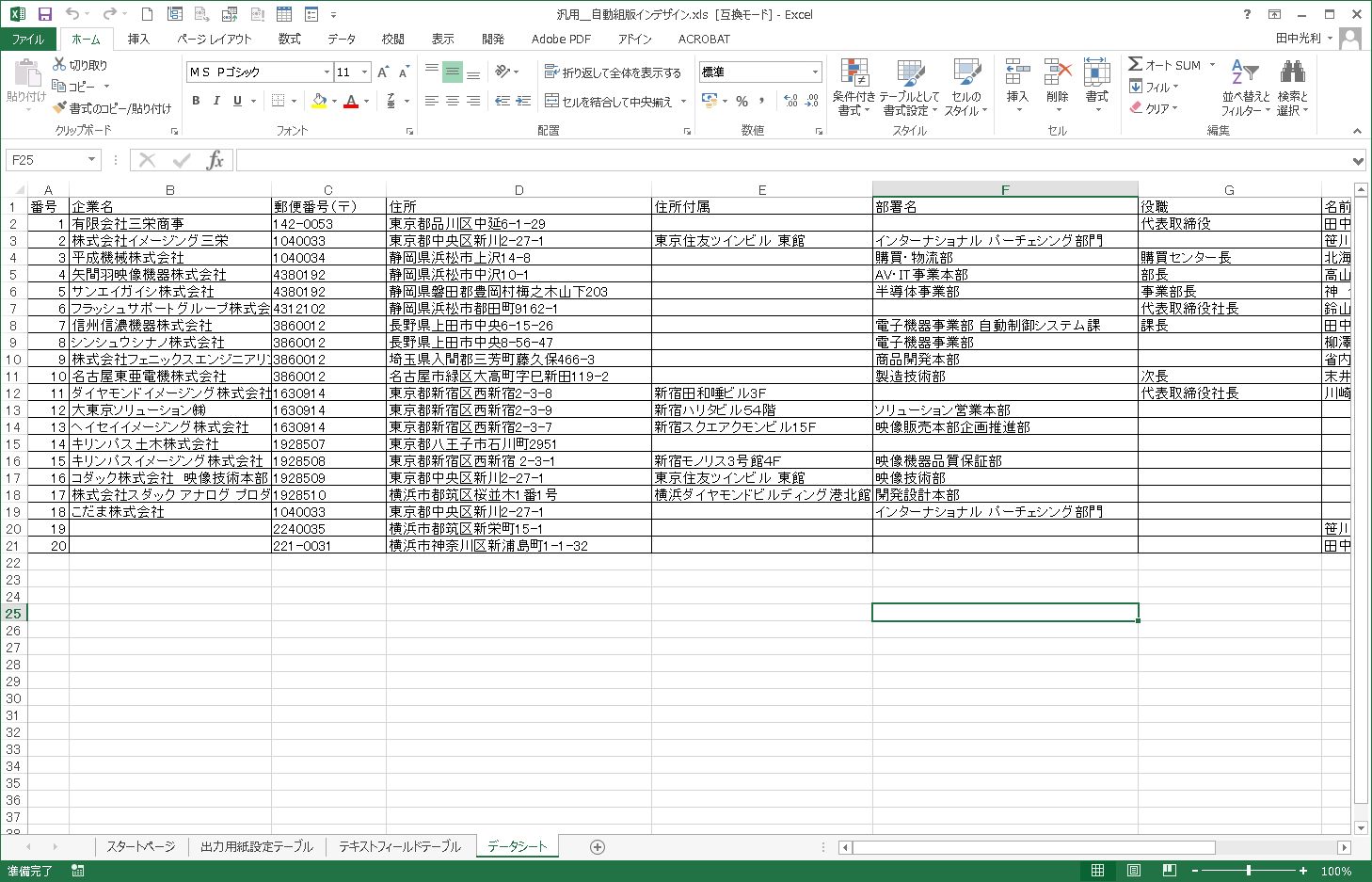Add a new sheet
The height and width of the screenshot is (882, 1372).
(597, 847)
